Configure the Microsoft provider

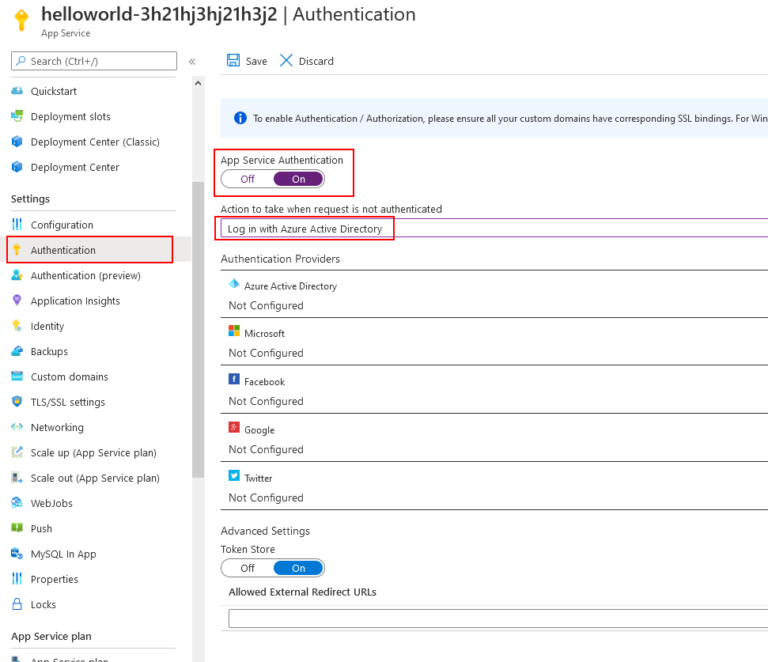[494, 342]
